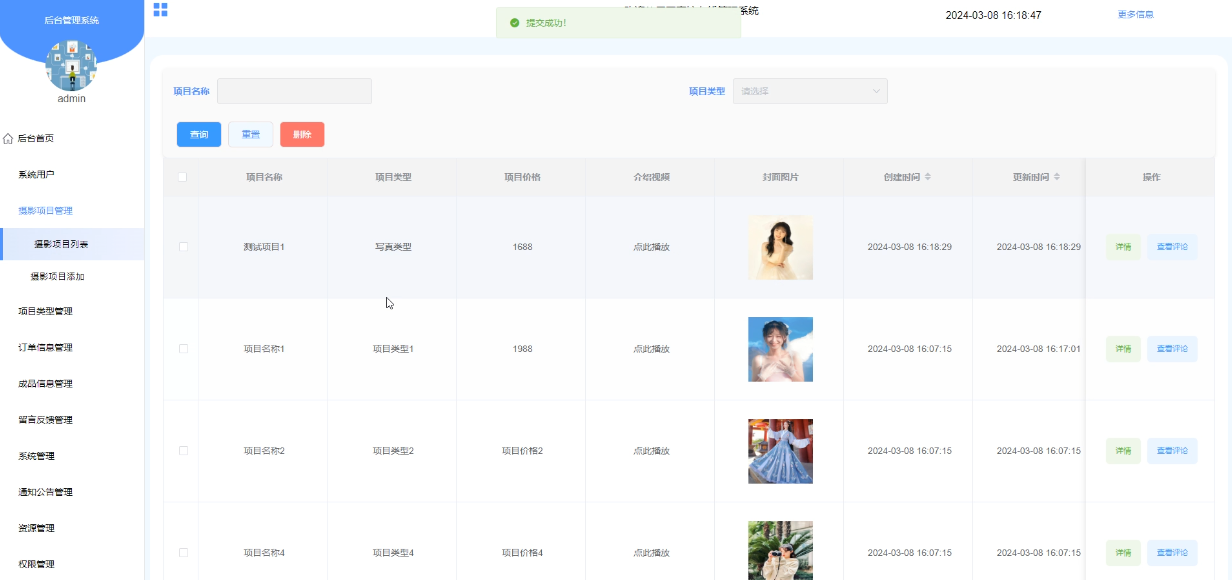Viewport: 1232px width, 580px height.
Task: Check the row checkbox for 项目名称2
Action: (183, 451)
